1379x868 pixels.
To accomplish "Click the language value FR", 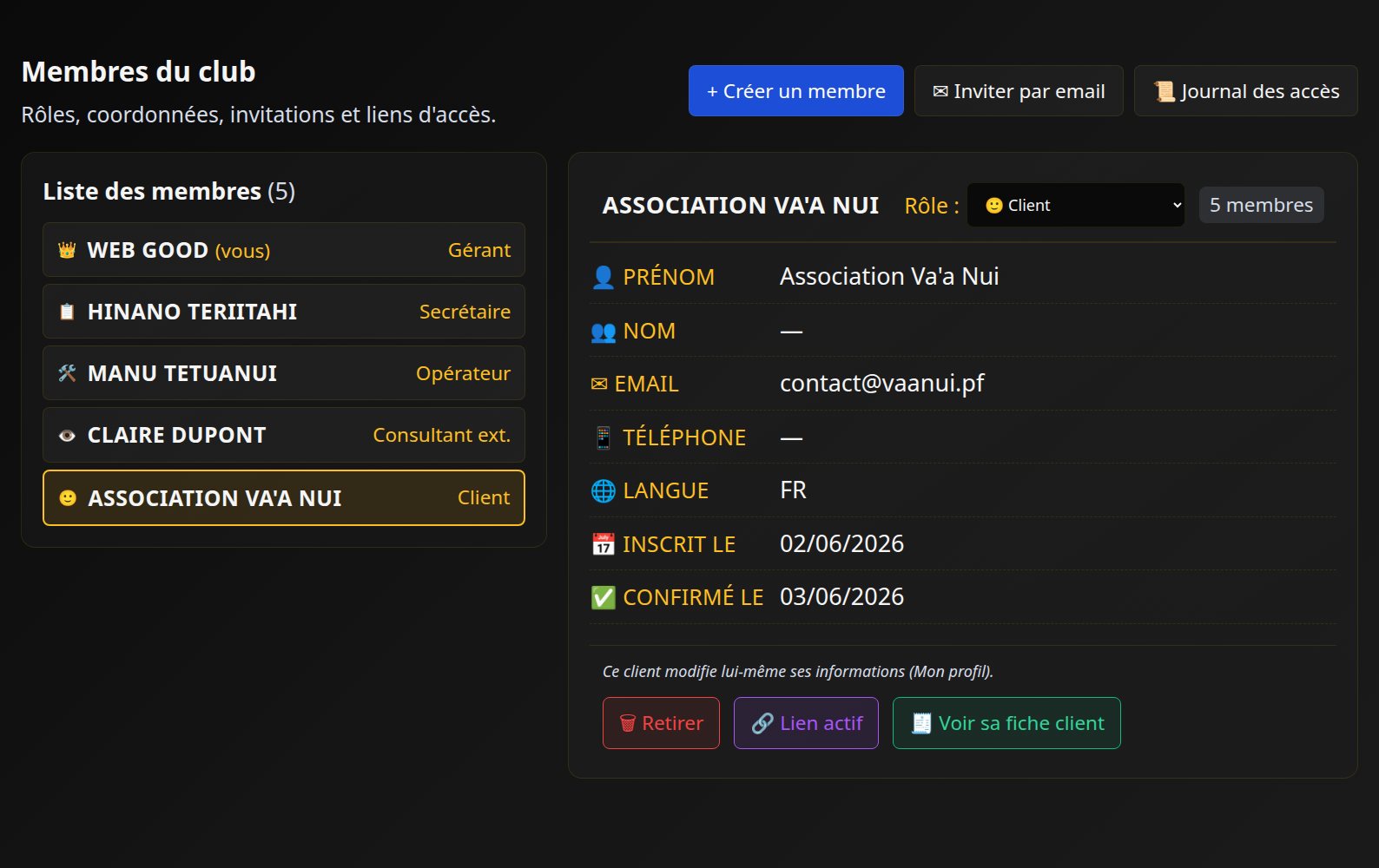I will (794, 490).
